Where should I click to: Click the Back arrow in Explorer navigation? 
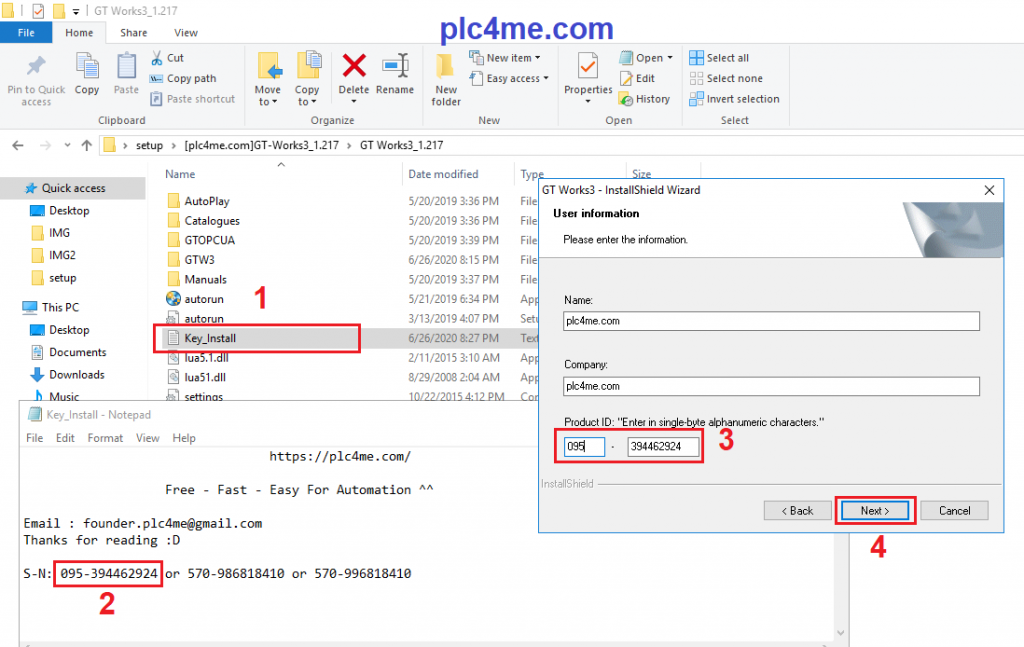(18, 145)
